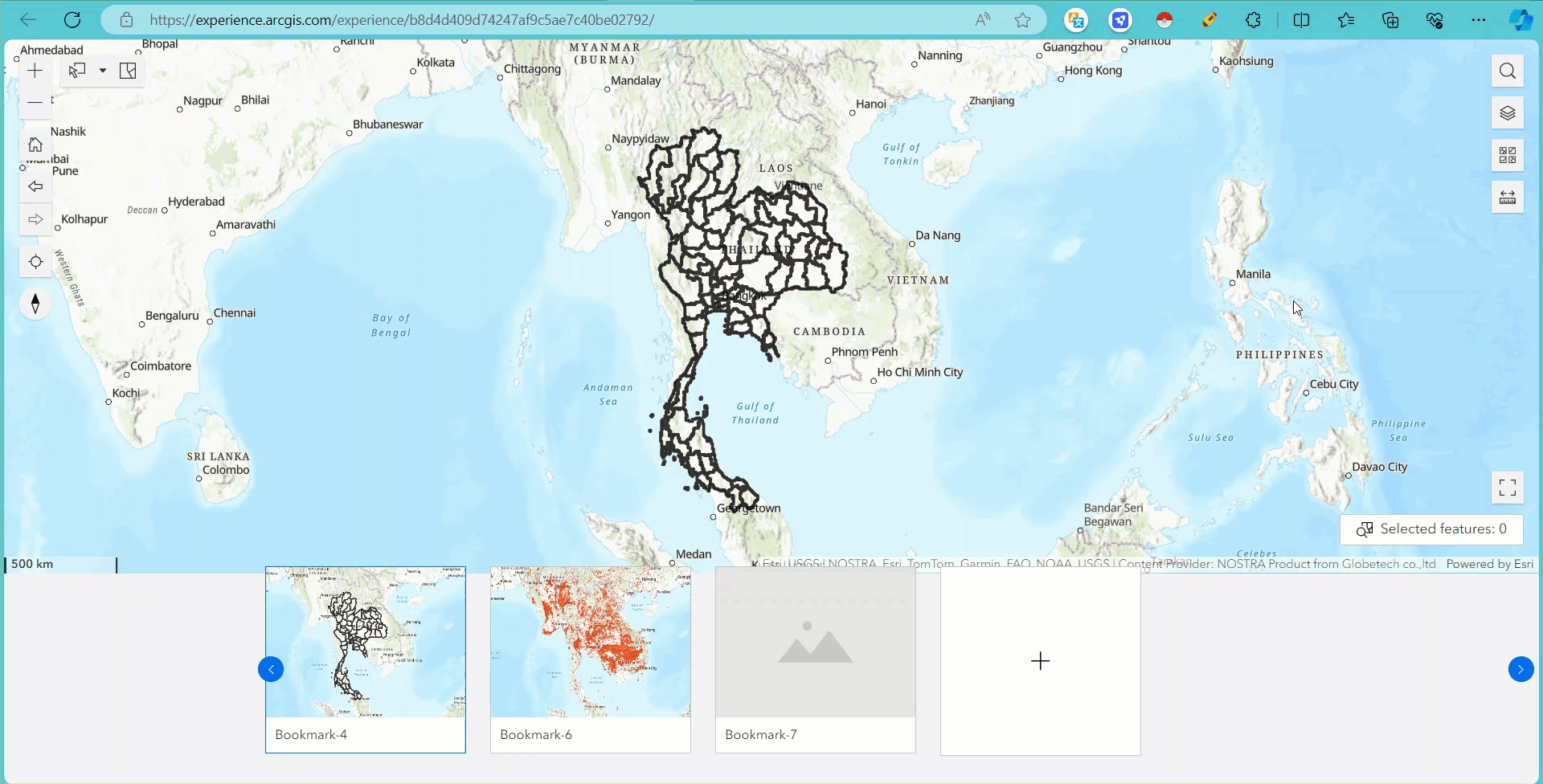Zoom out on the map

[x=35, y=102]
